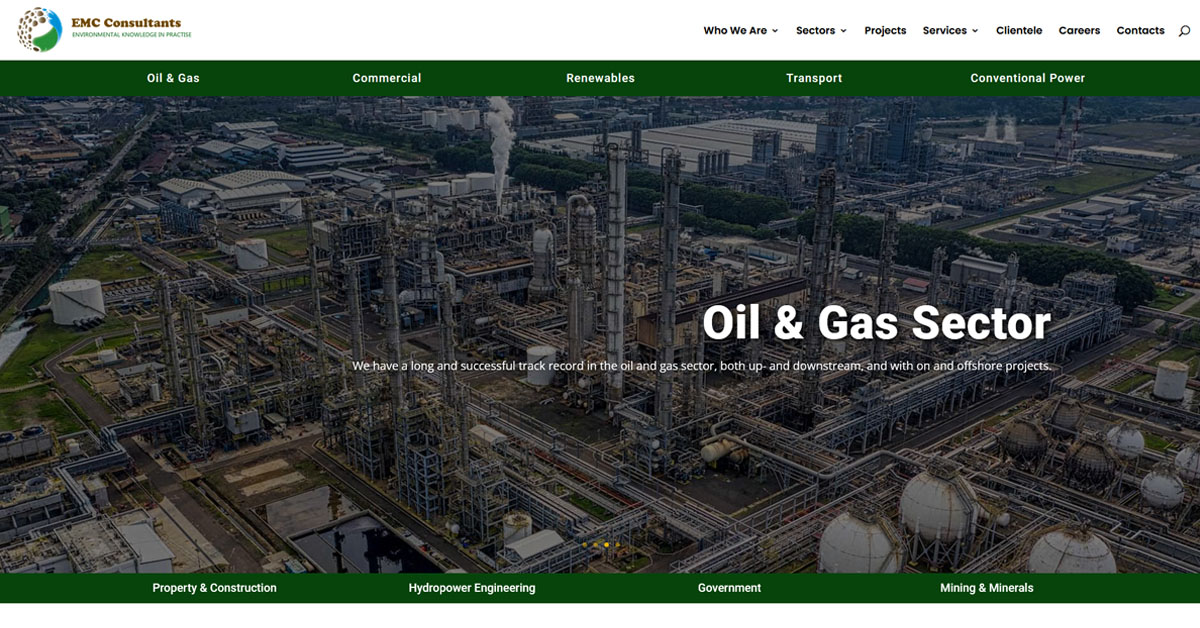Open the Mining & Minerals link
The image size is (1200, 628).
tap(987, 588)
